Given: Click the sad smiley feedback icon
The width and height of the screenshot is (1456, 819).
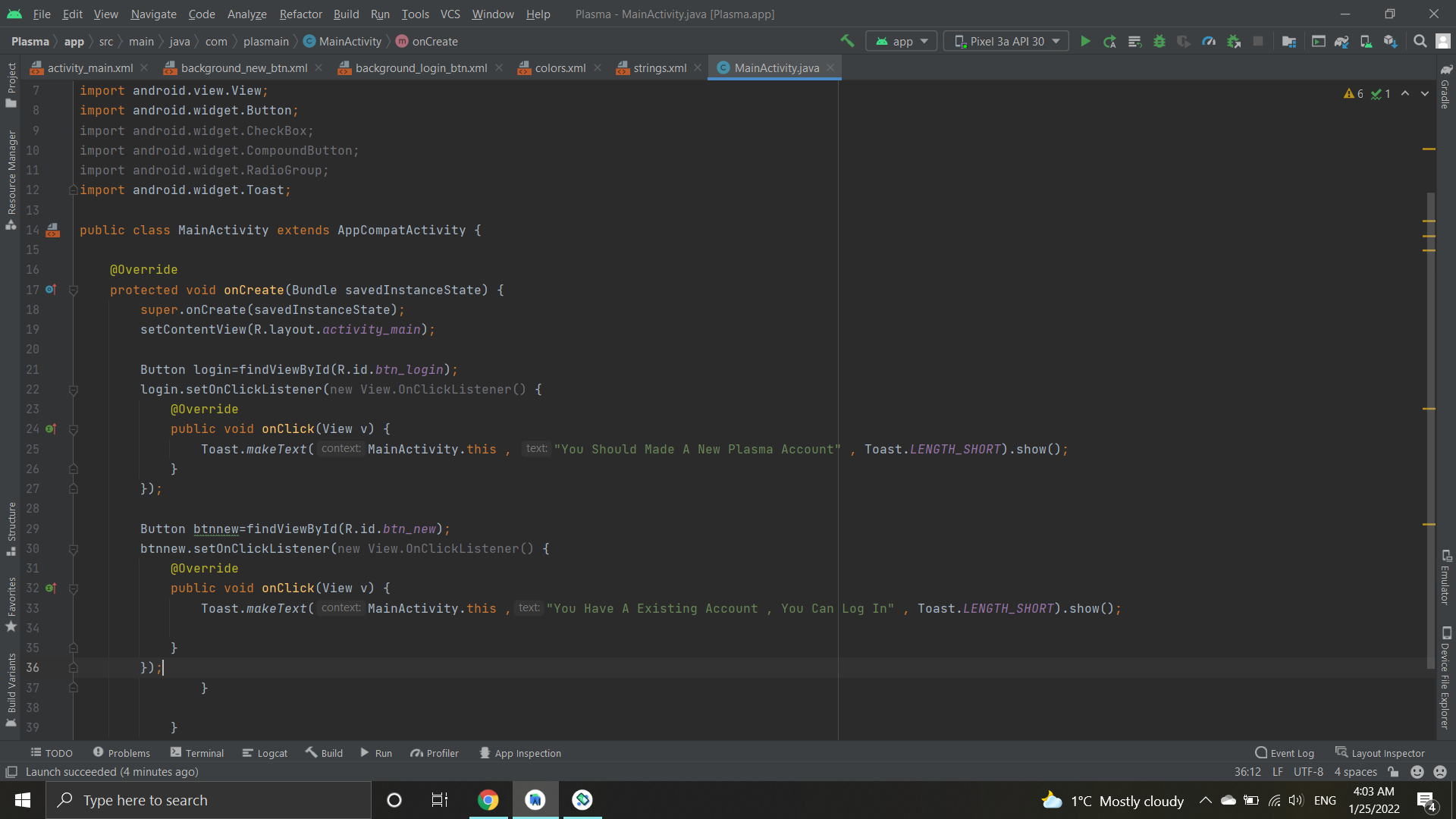Looking at the screenshot, I should point(1440,772).
